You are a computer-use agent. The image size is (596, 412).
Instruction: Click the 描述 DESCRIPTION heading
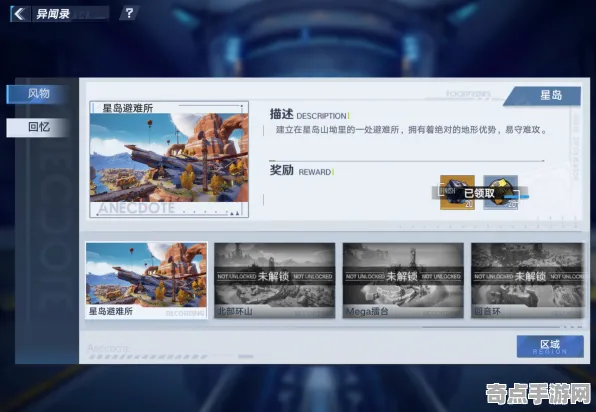(309, 114)
